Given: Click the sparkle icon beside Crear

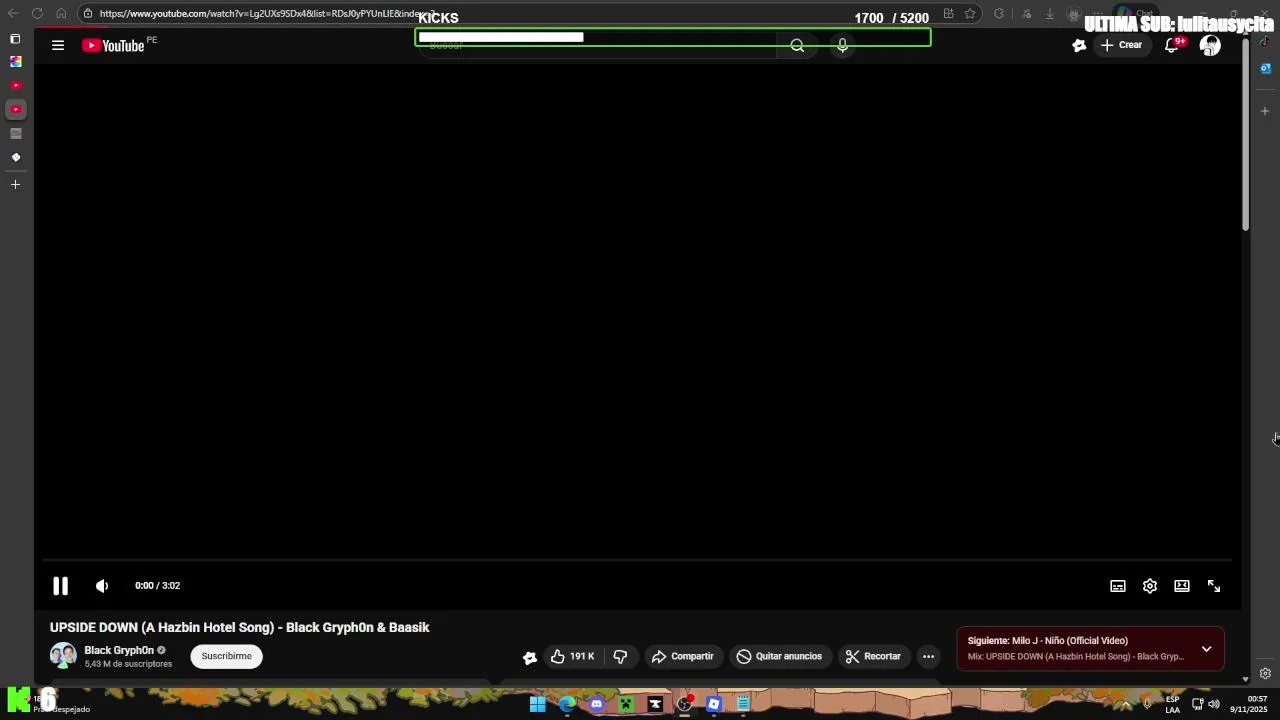Looking at the screenshot, I should coord(1078,45).
